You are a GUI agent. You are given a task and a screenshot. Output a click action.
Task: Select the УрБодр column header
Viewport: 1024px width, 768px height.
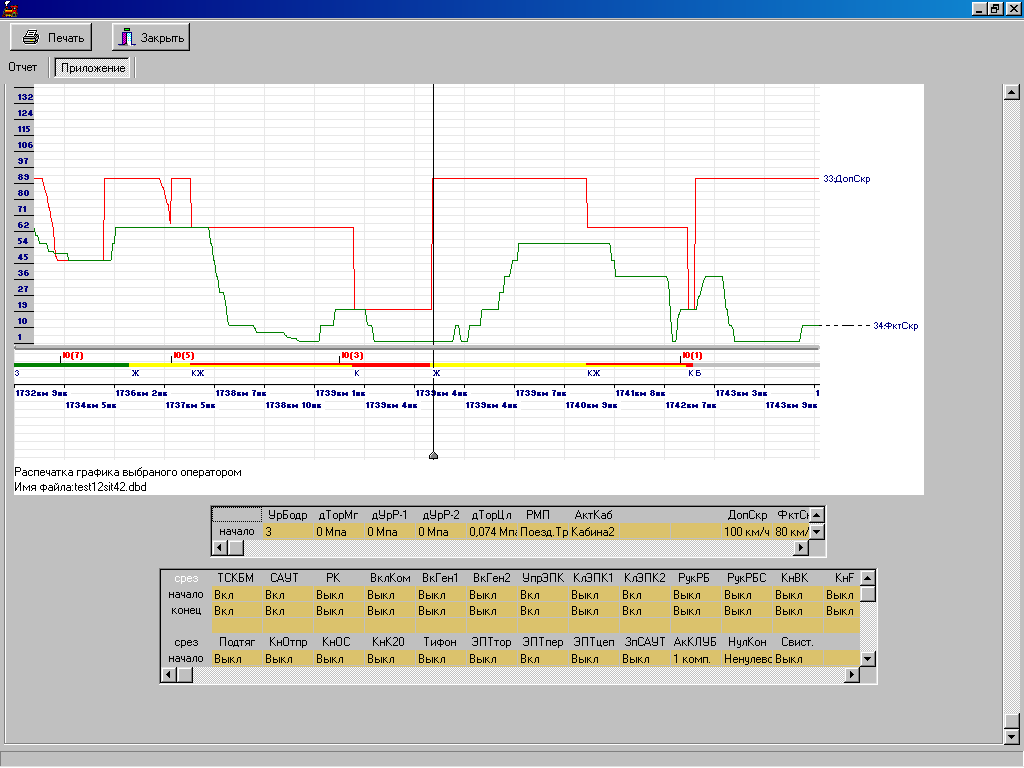pos(287,515)
